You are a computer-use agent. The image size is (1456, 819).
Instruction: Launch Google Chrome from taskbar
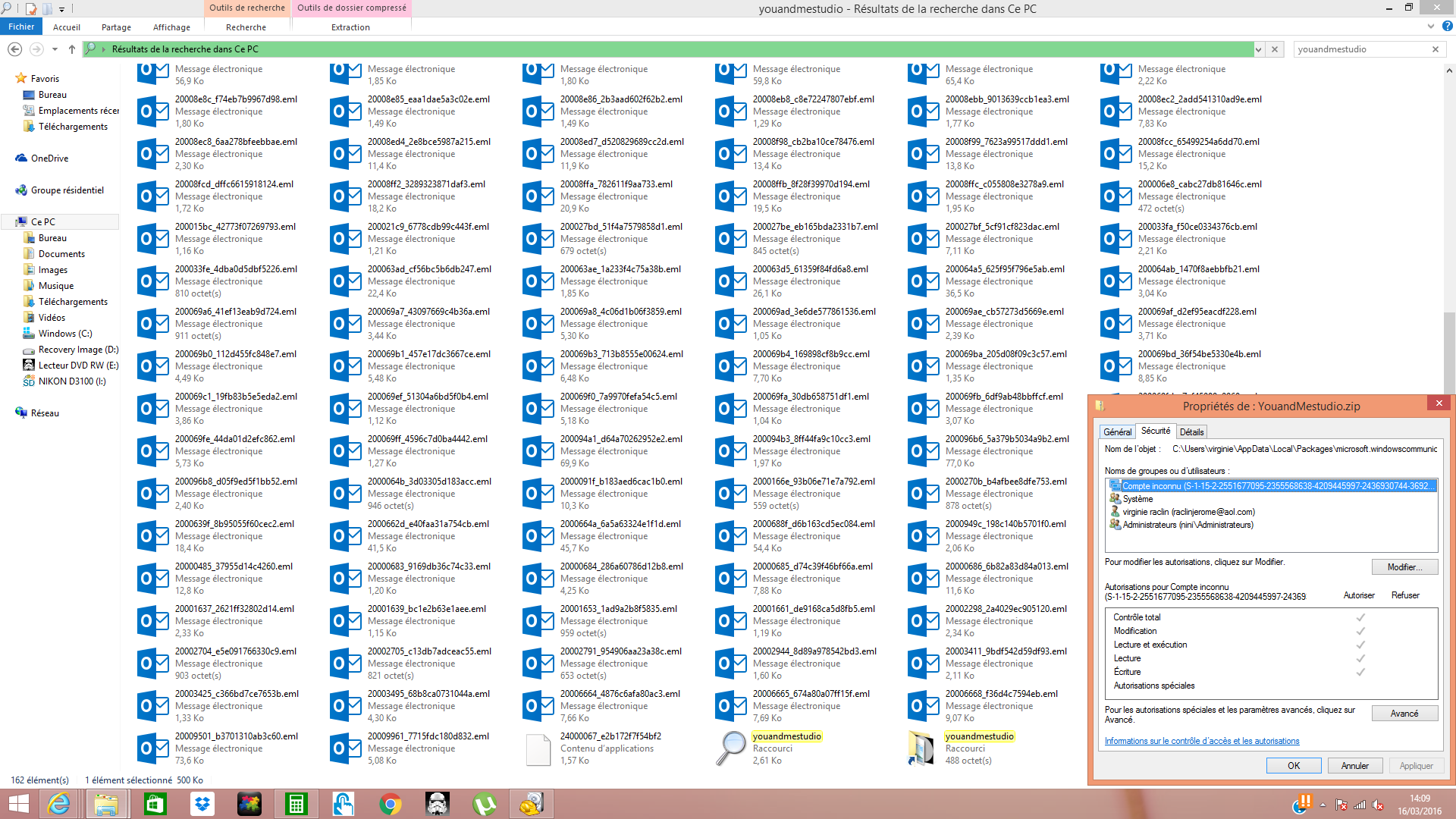point(391,804)
